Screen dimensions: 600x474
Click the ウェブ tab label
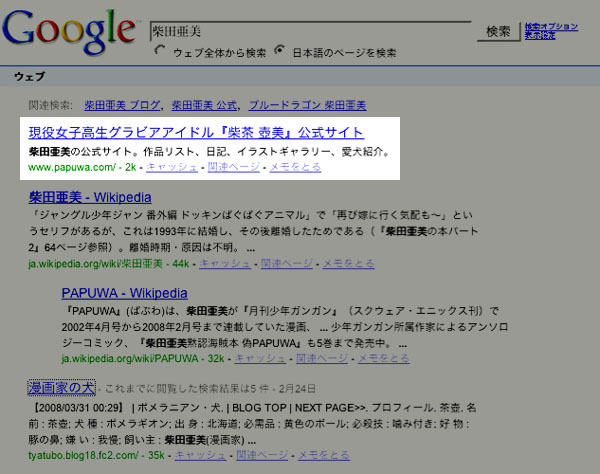tap(29, 77)
